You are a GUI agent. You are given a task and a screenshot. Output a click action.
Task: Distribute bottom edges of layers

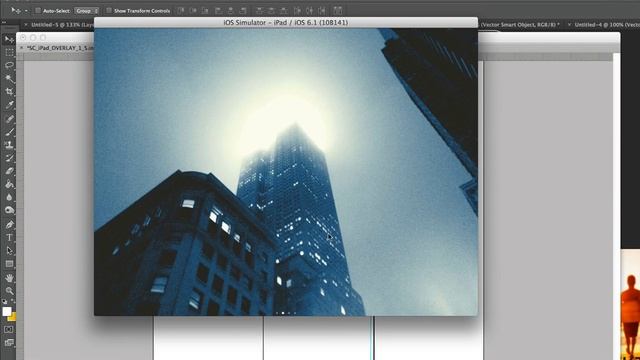tap(284, 11)
